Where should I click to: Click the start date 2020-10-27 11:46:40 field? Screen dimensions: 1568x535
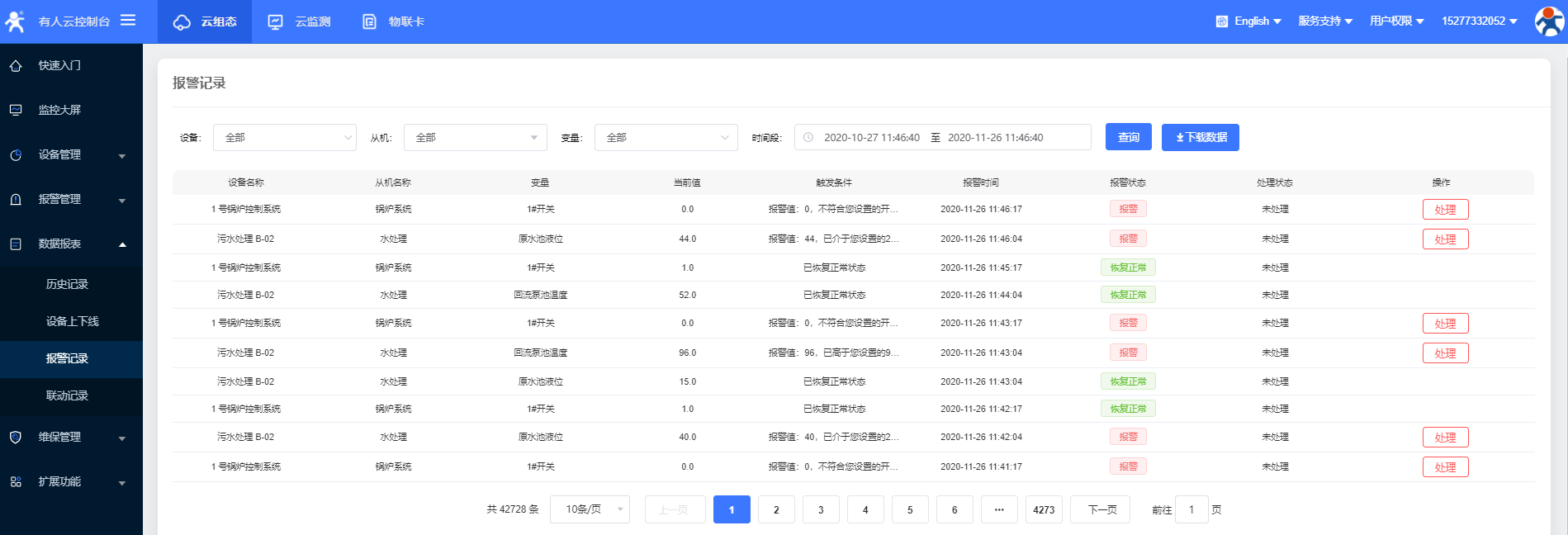point(872,138)
